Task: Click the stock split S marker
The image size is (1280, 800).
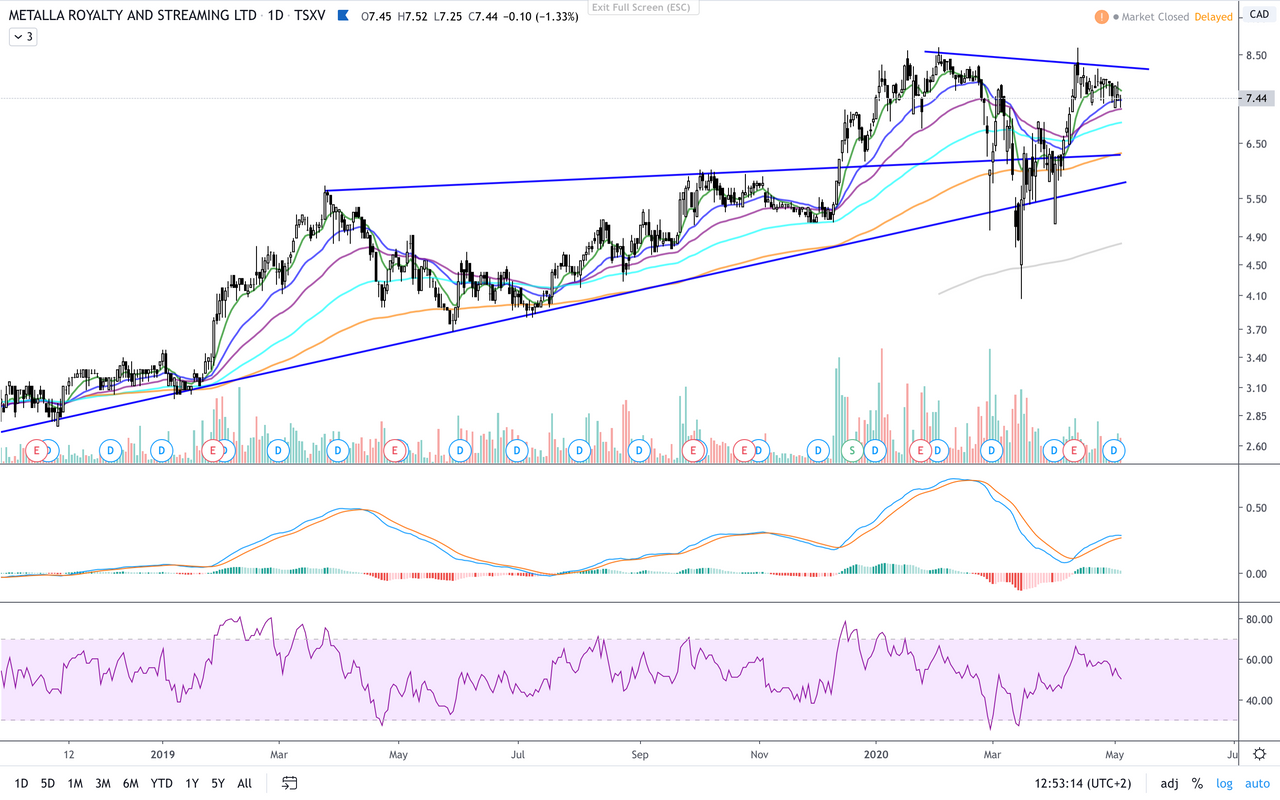Action: pos(852,451)
